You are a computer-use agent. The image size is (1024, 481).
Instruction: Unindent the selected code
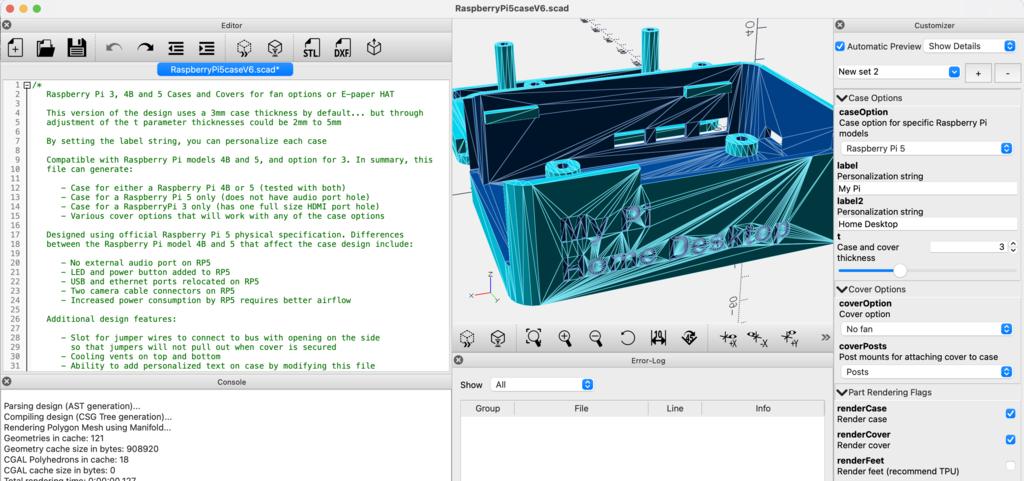click(x=176, y=48)
